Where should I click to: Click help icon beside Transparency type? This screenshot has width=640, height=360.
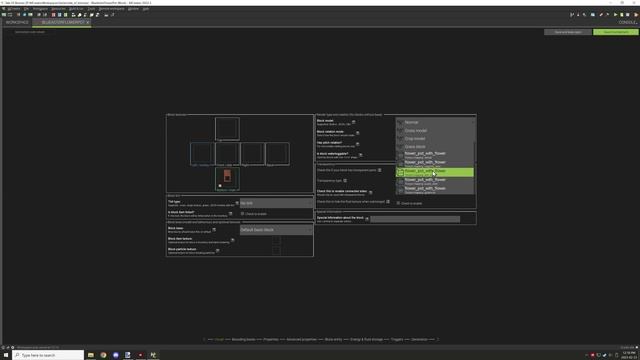pyautogui.click(x=345, y=180)
